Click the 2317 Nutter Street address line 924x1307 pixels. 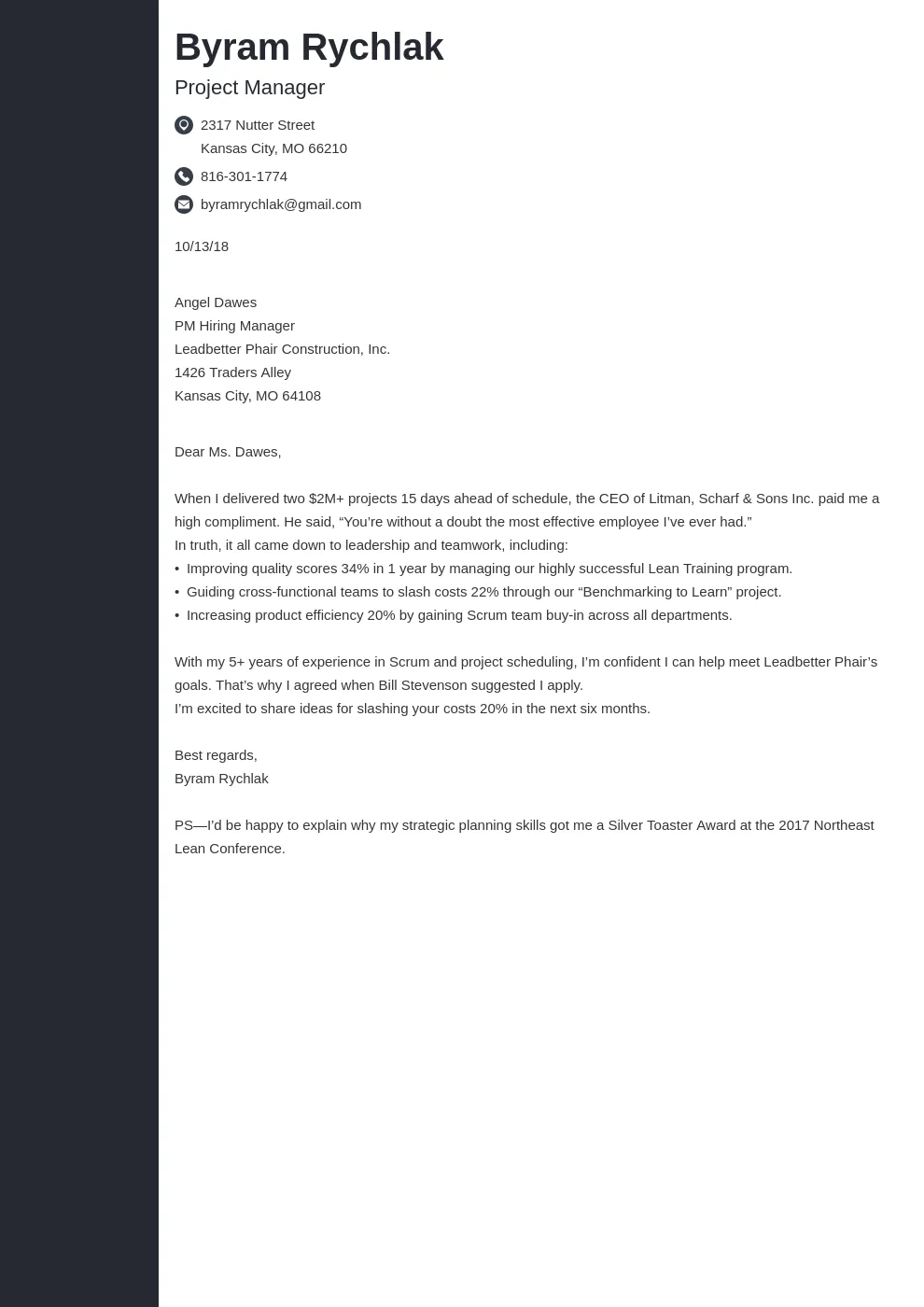click(x=258, y=125)
